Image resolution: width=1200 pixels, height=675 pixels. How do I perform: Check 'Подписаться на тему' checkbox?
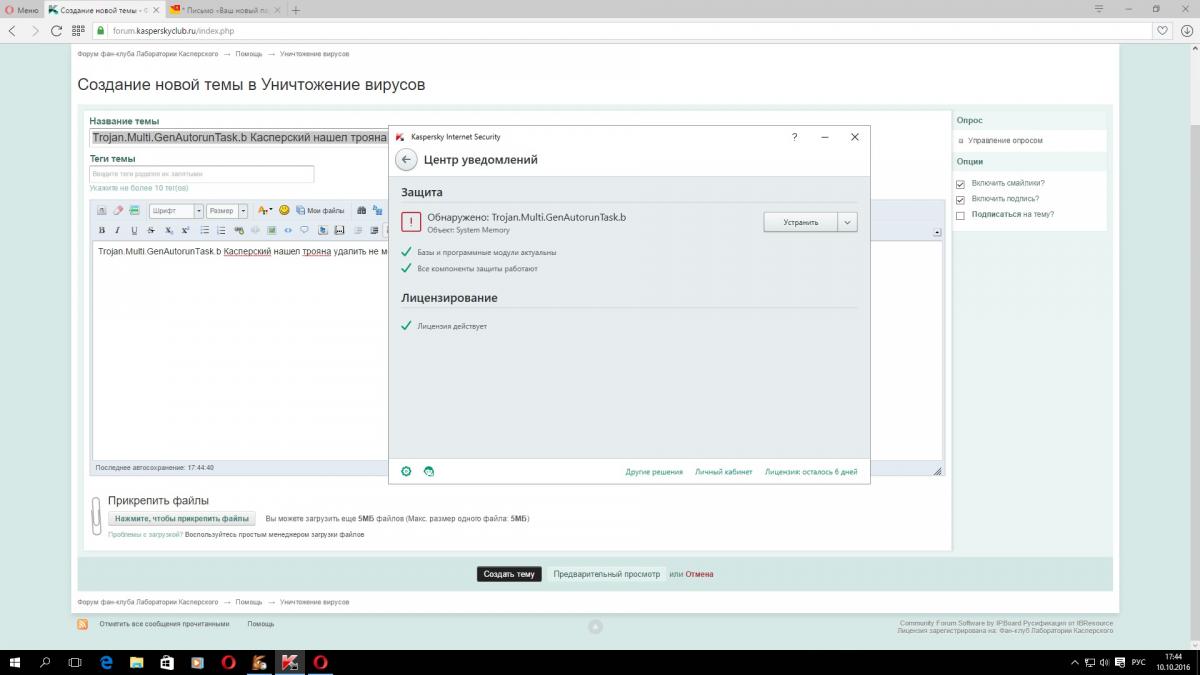coord(961,215)
